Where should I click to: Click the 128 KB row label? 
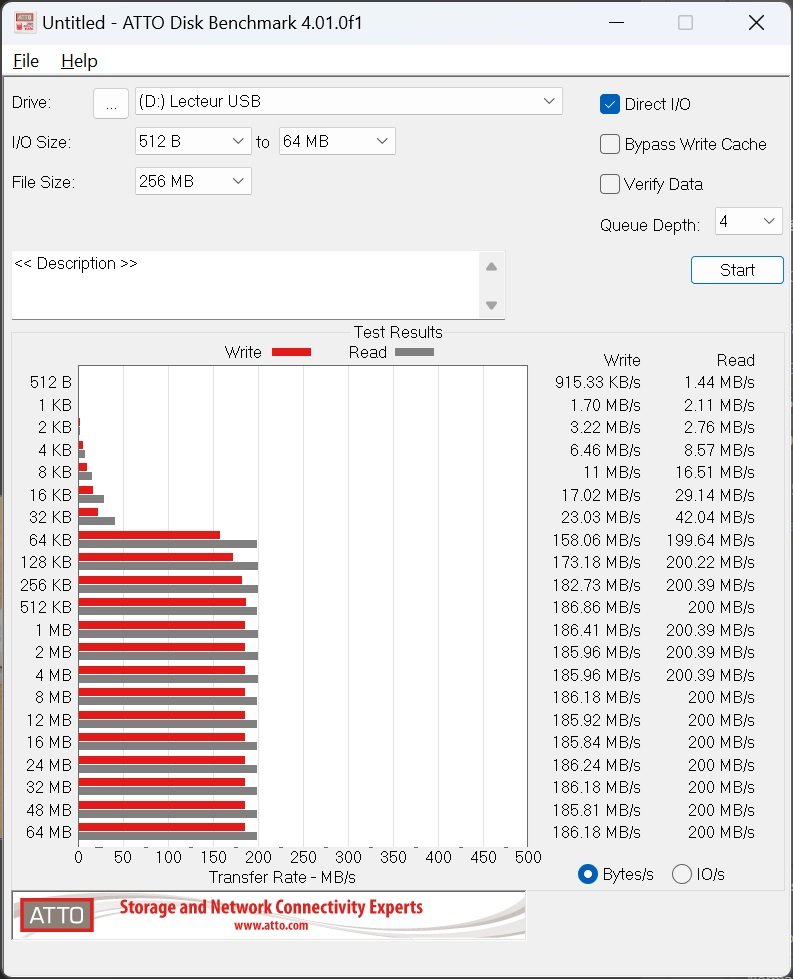(x=46, y=563)
